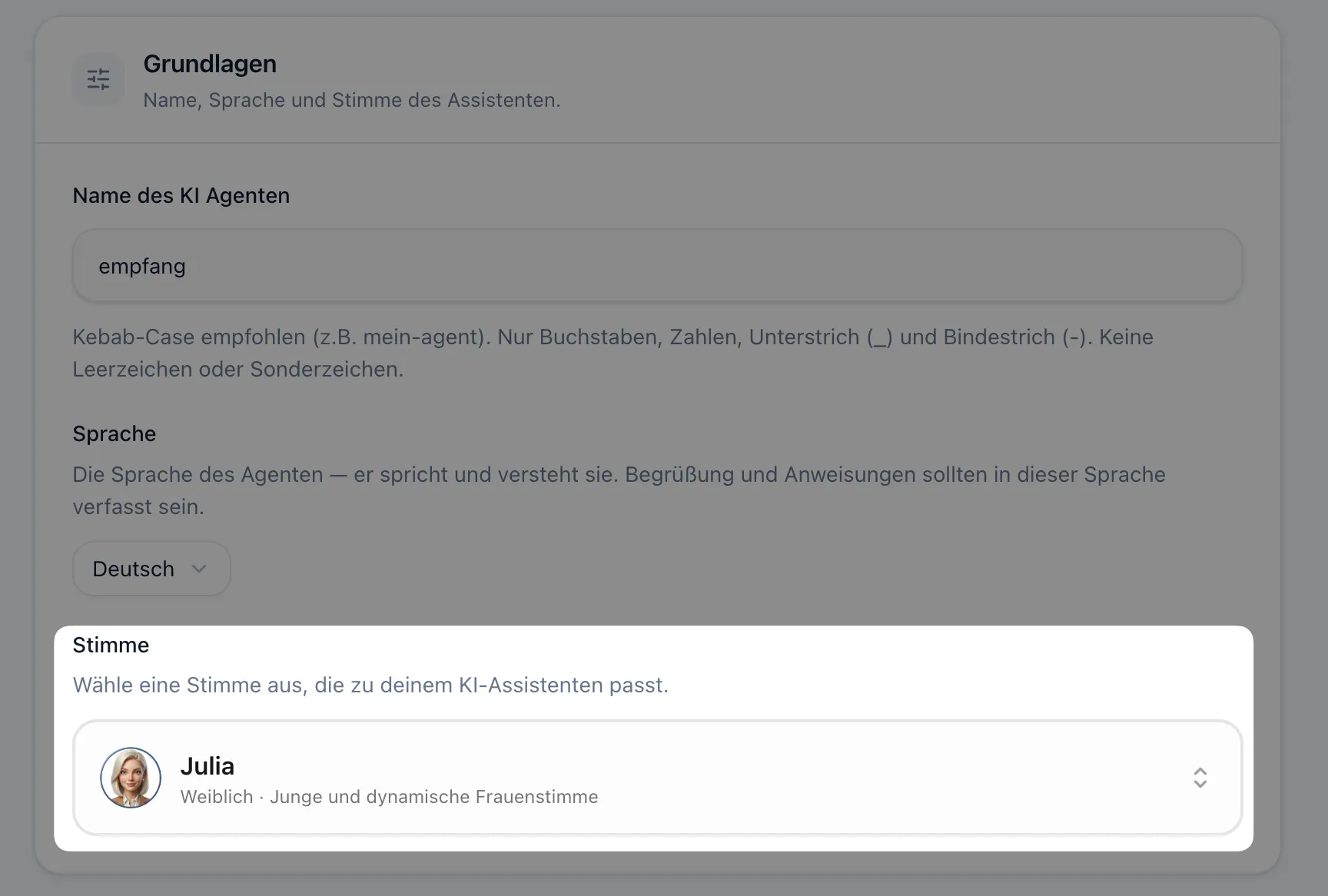Screen dimensions: 1328x896
Task: Click the Grundlagen heading
Action: pyautogui.click(x=210, y=64)
